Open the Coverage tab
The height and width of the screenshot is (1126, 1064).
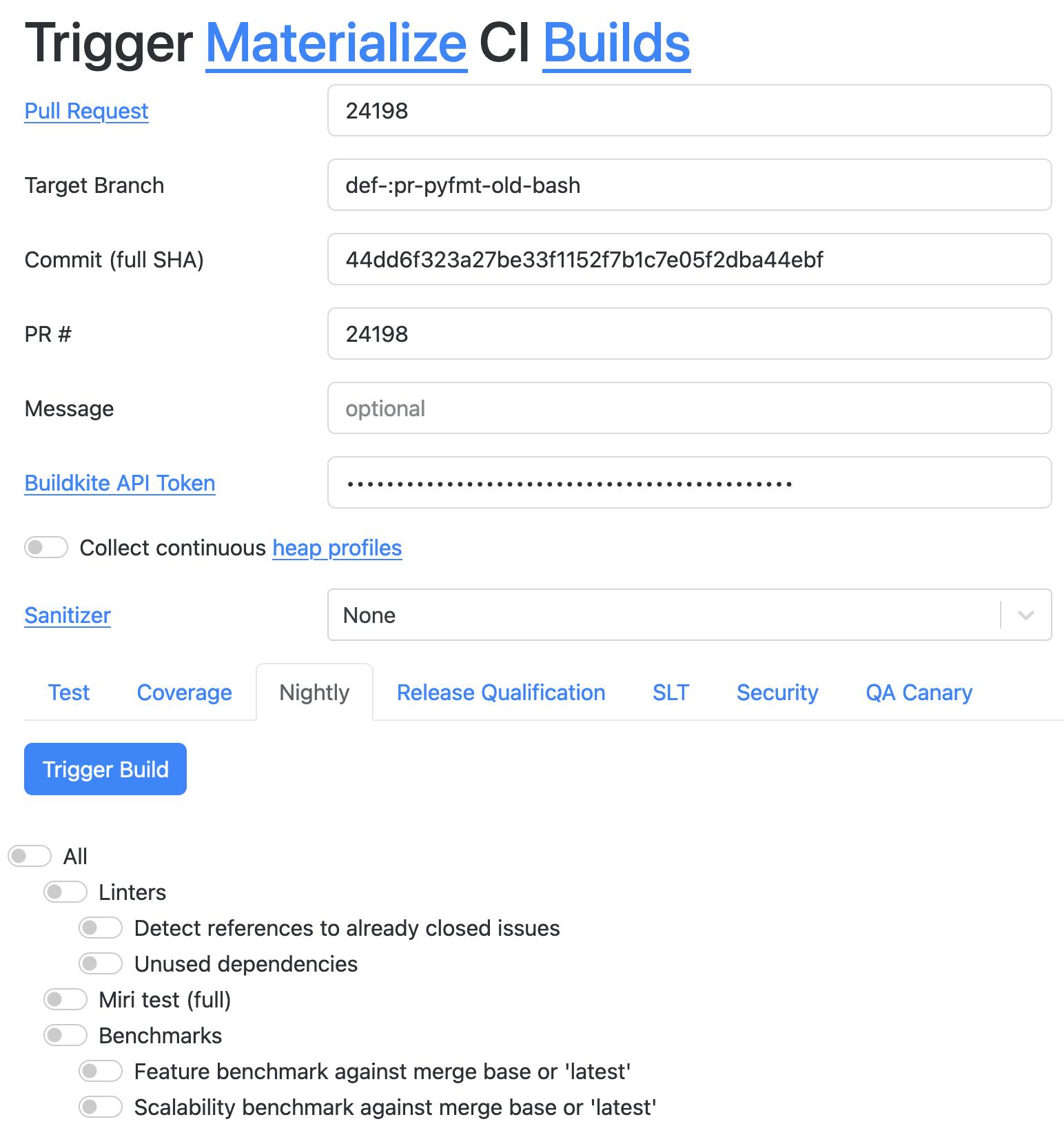click(x=185, y=693)
